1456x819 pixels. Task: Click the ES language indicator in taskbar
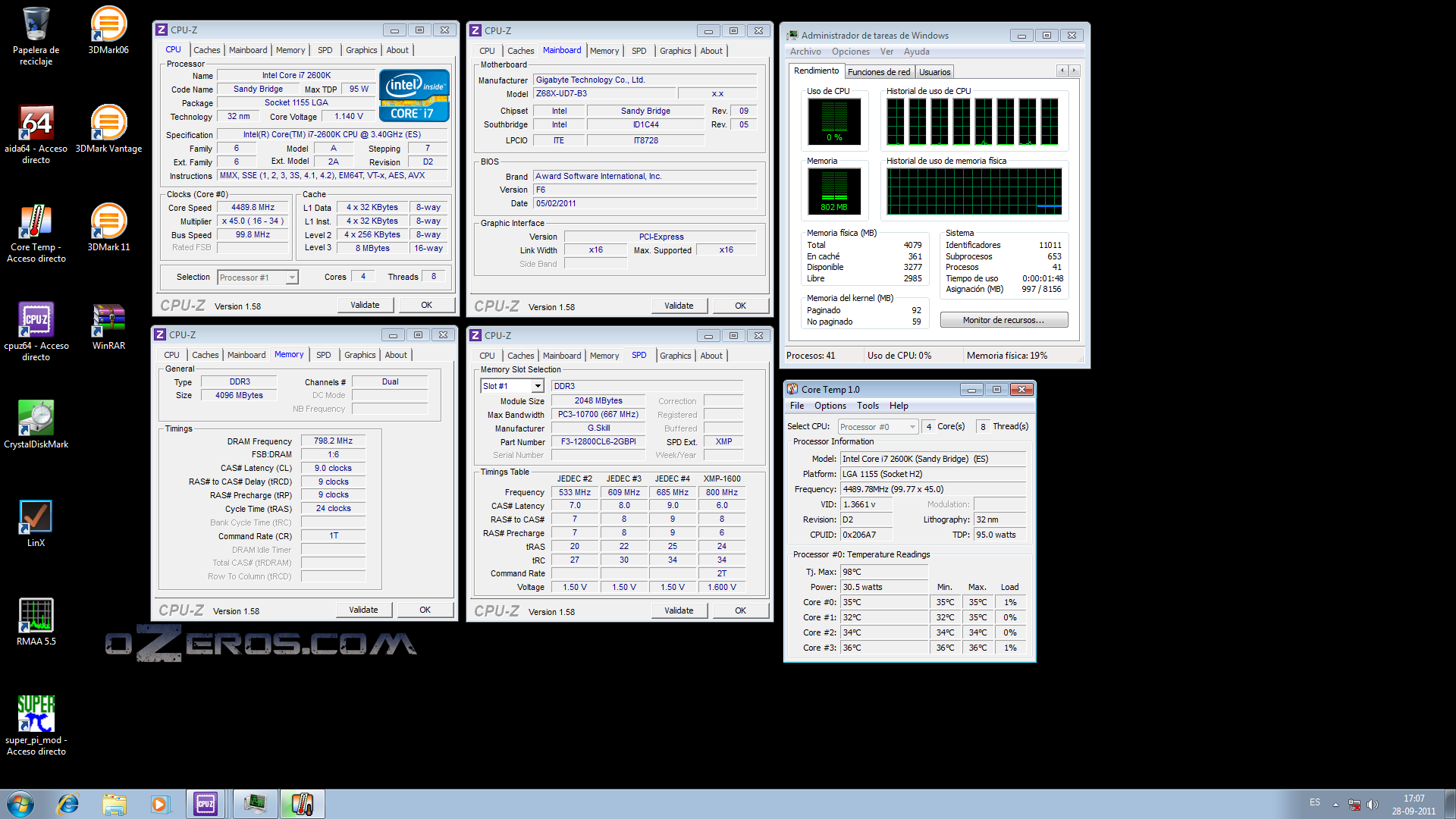[1314, 802]
